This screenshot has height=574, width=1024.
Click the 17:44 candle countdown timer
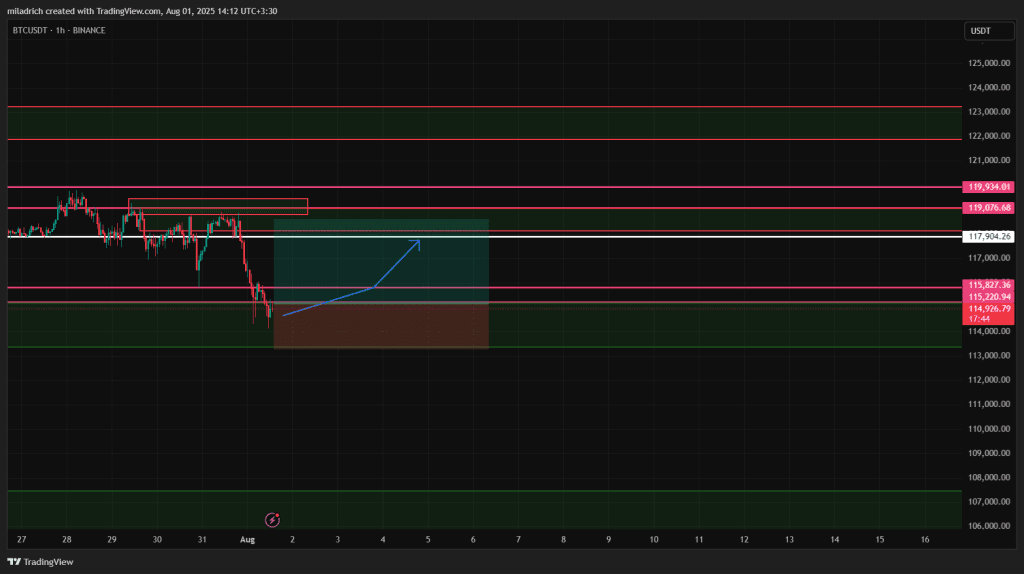tap(980, 319)
